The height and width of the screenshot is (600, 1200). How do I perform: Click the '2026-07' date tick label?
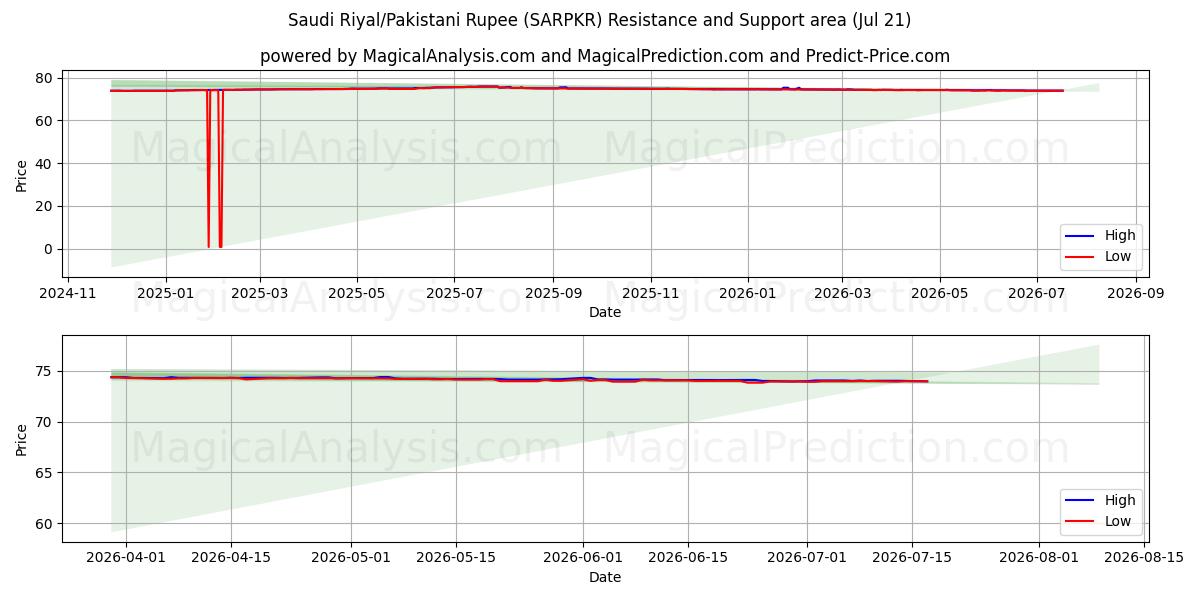pyautogui.click(x=1037, y=293)
